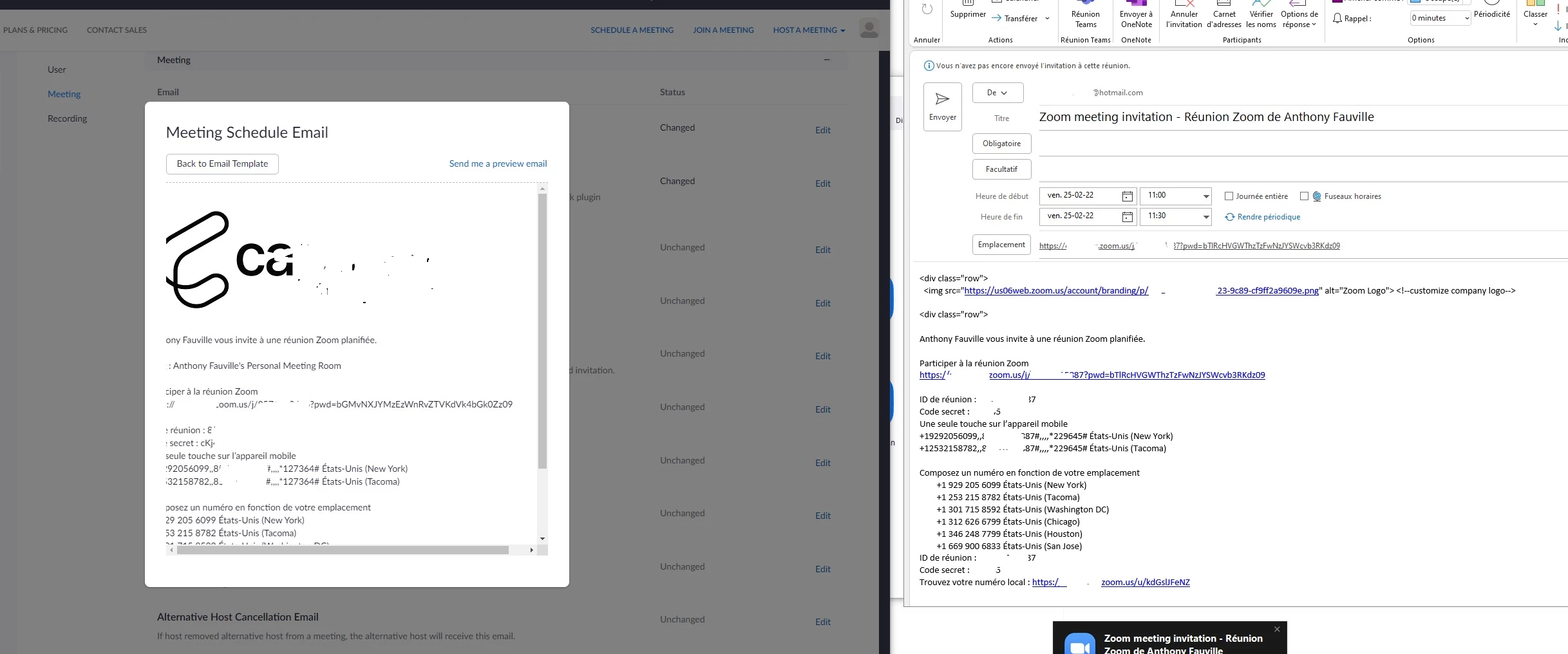The image size is (1568, 654).
Task: Add a Réunion Teams to the invitation
Action: point(1086,15)
